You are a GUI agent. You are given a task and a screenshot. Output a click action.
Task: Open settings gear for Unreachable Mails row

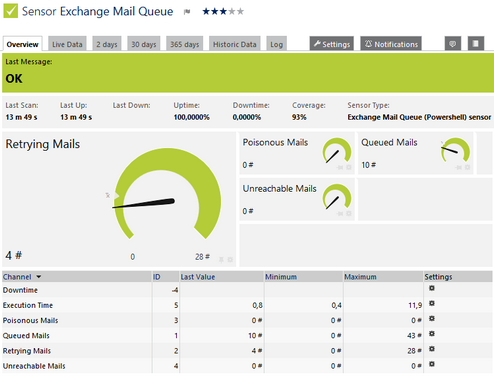tap(432, 364)
